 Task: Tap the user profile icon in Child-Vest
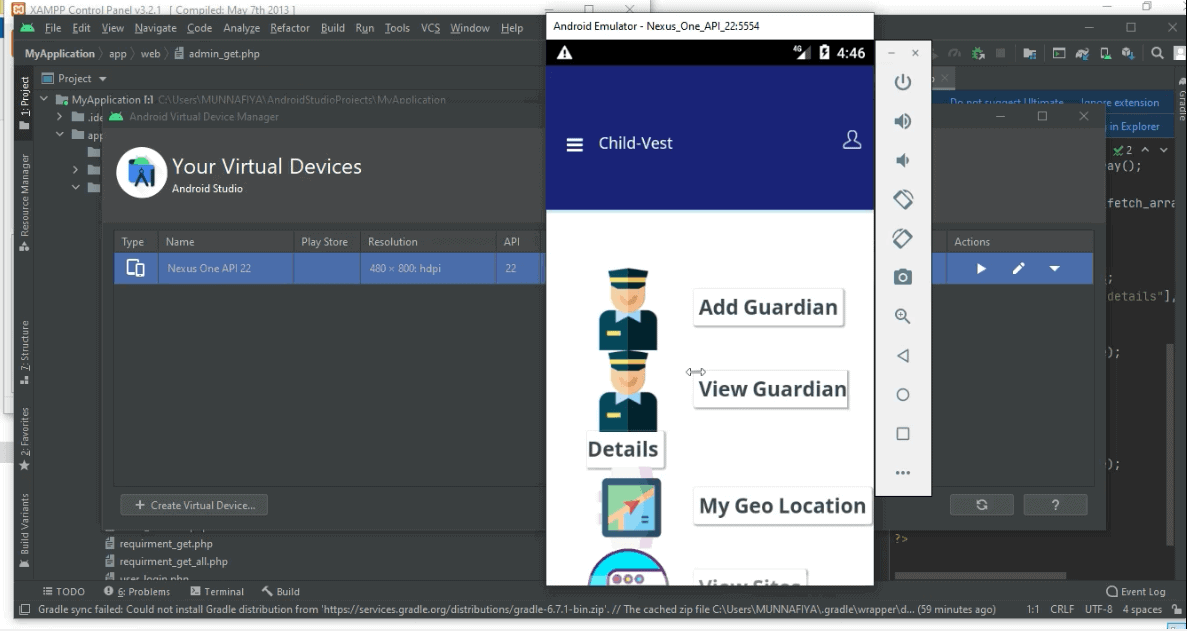pyautogui.click(x=852, y=140)
